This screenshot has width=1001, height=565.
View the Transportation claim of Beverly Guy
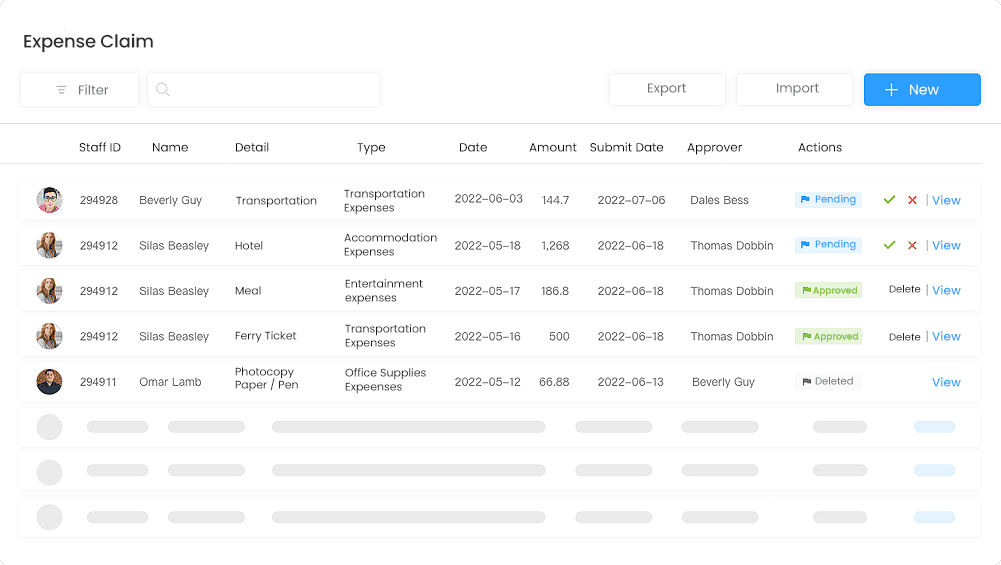click(946, 200)
